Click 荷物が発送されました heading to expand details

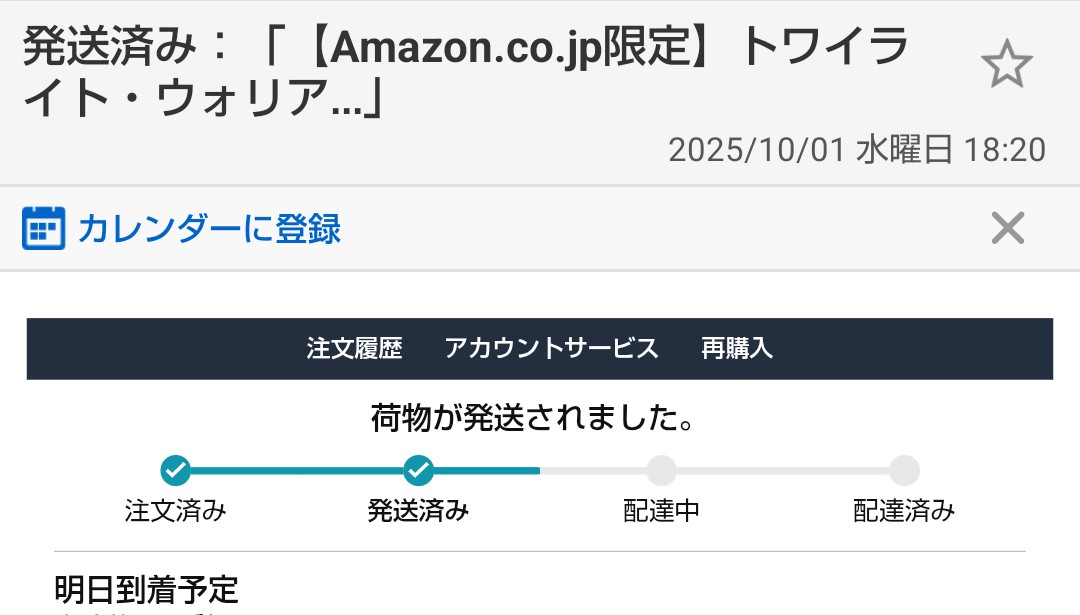540,419
